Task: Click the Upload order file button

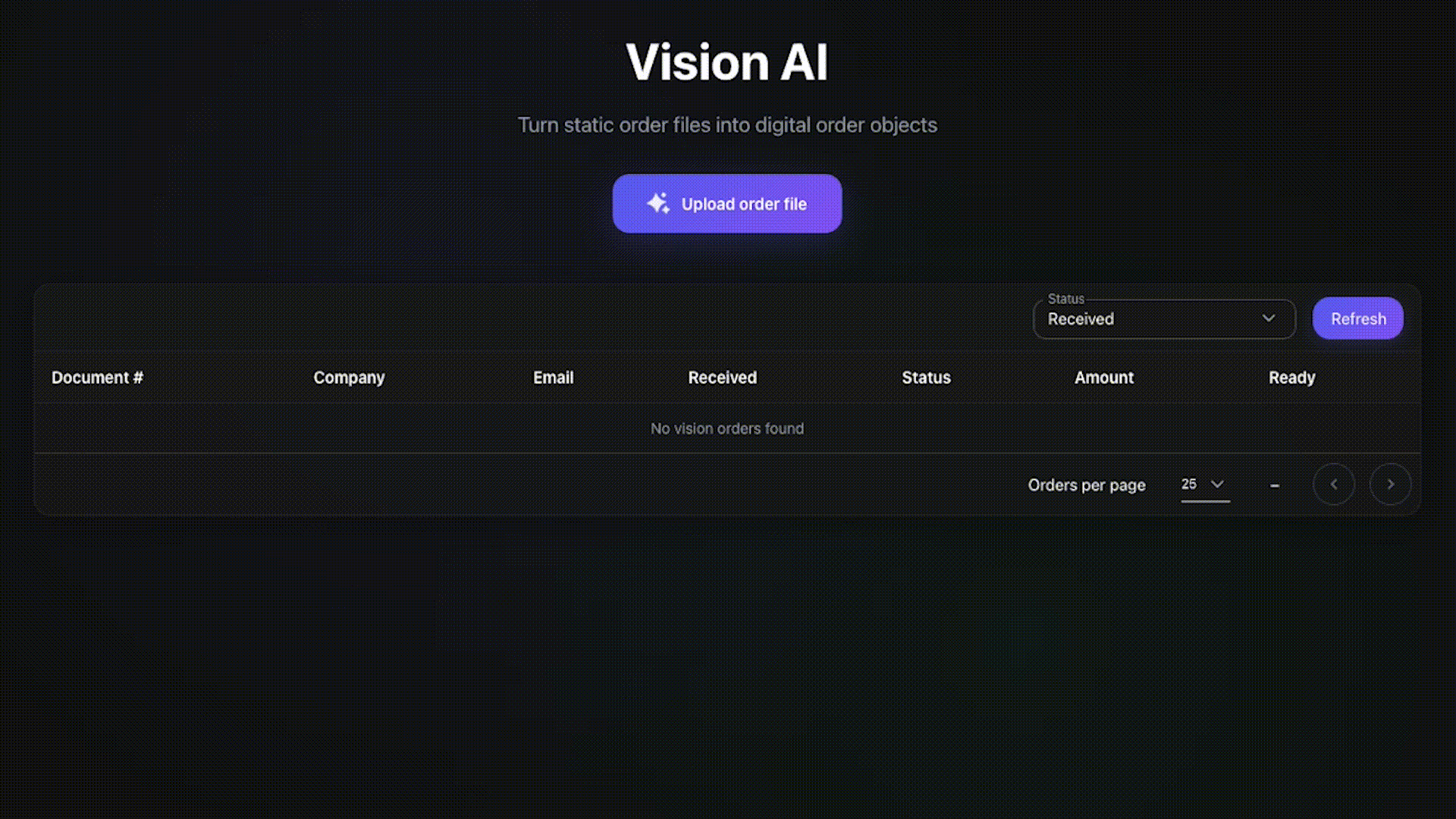Action: point(726,203)
